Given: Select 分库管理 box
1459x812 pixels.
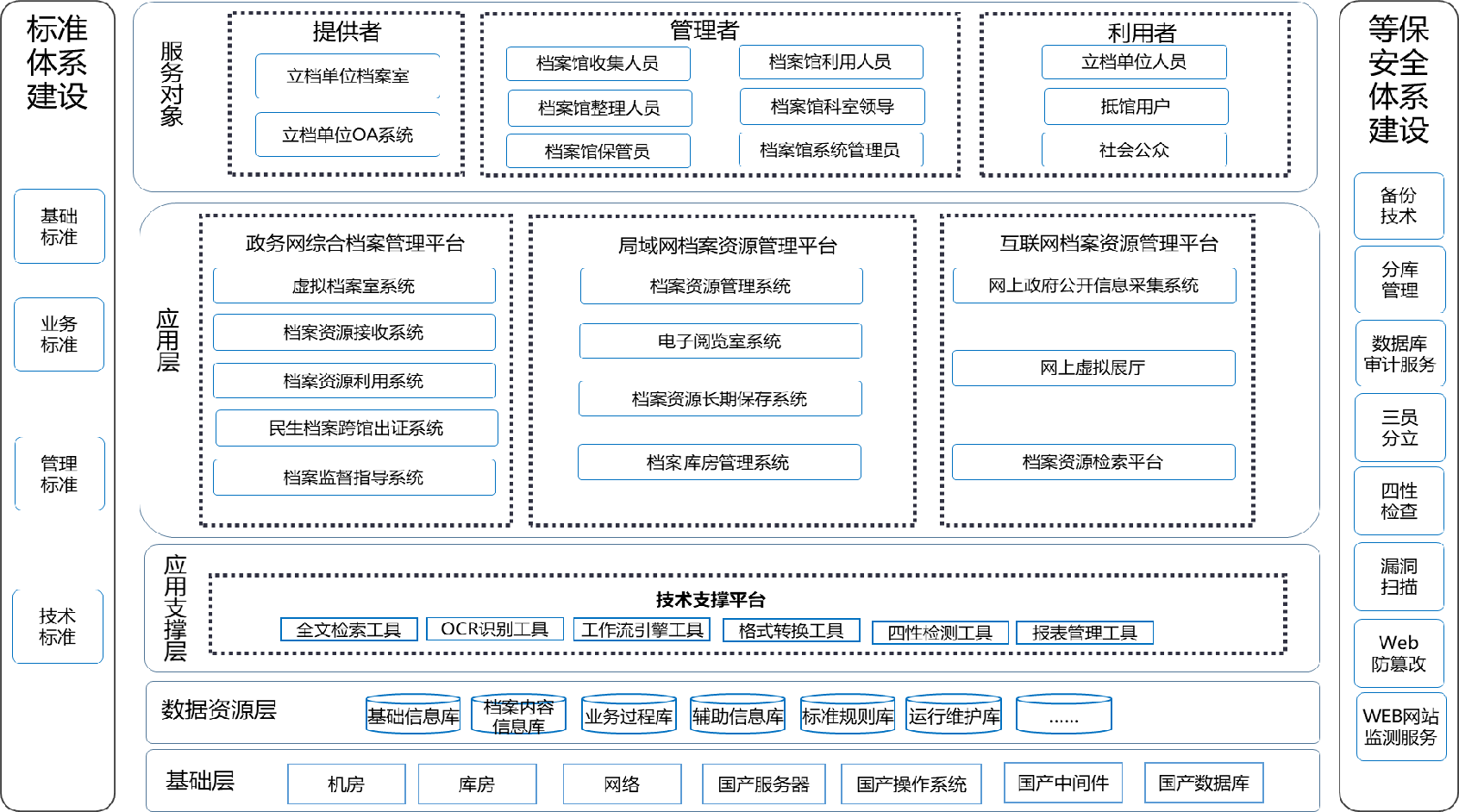Looking at the screenshot, I should (1400, 280).
